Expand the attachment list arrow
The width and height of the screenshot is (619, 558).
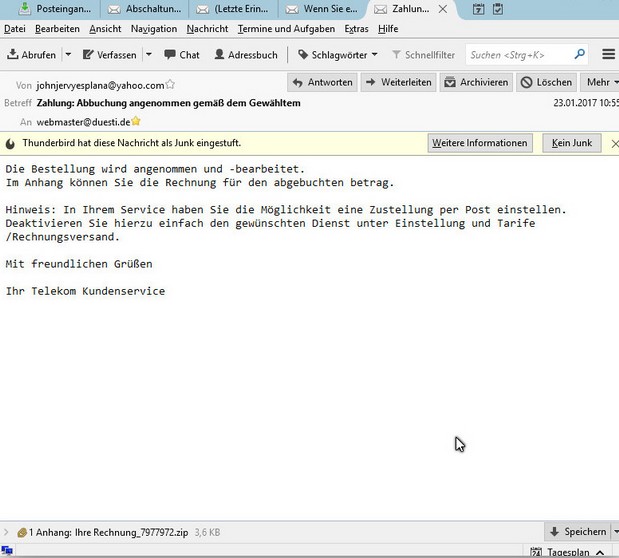6,532
